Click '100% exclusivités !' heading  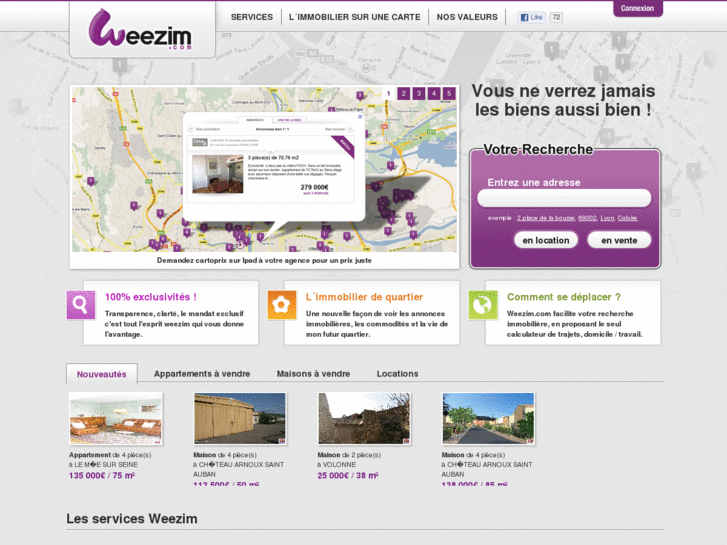[x=151, y=297]
